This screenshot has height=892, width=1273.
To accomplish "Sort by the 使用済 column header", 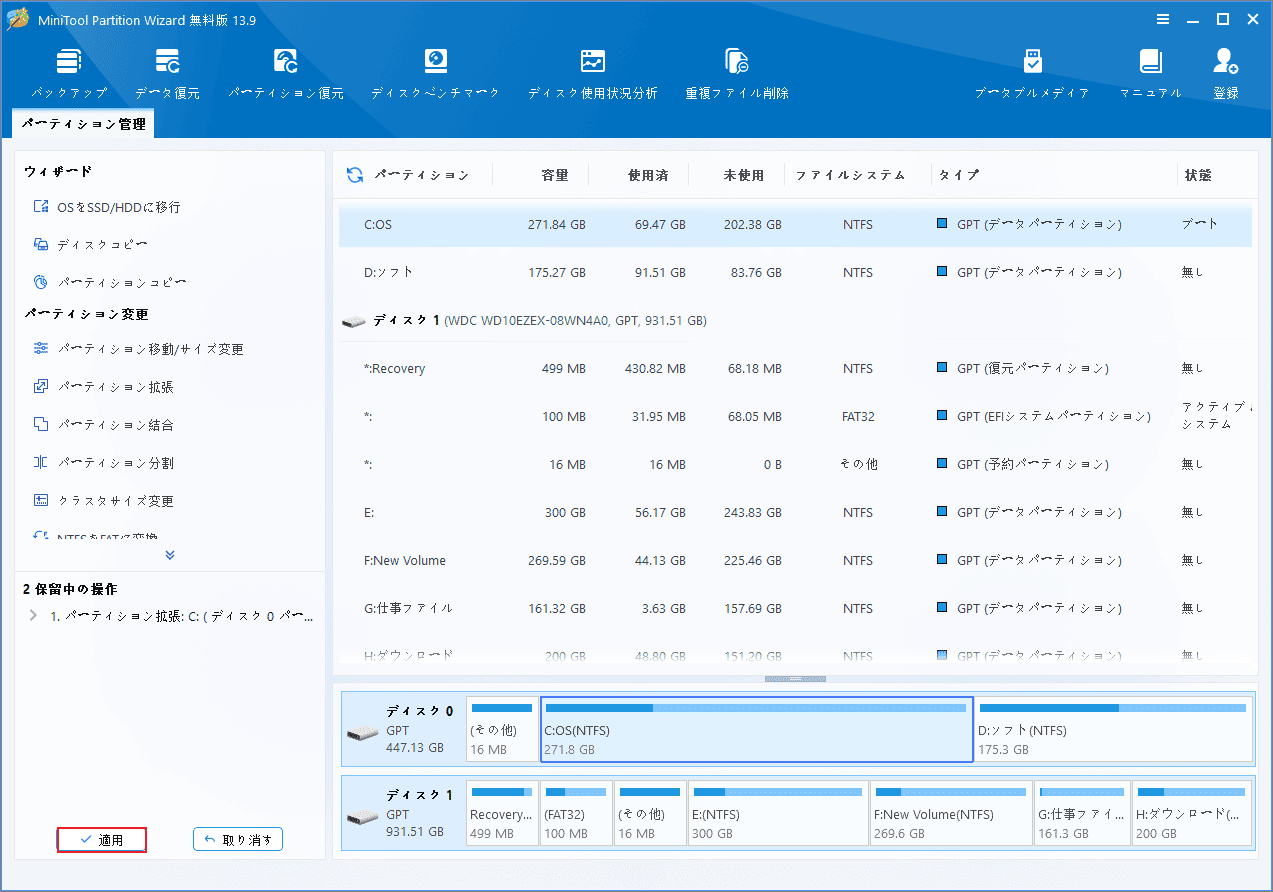I will tap(647, 175).
